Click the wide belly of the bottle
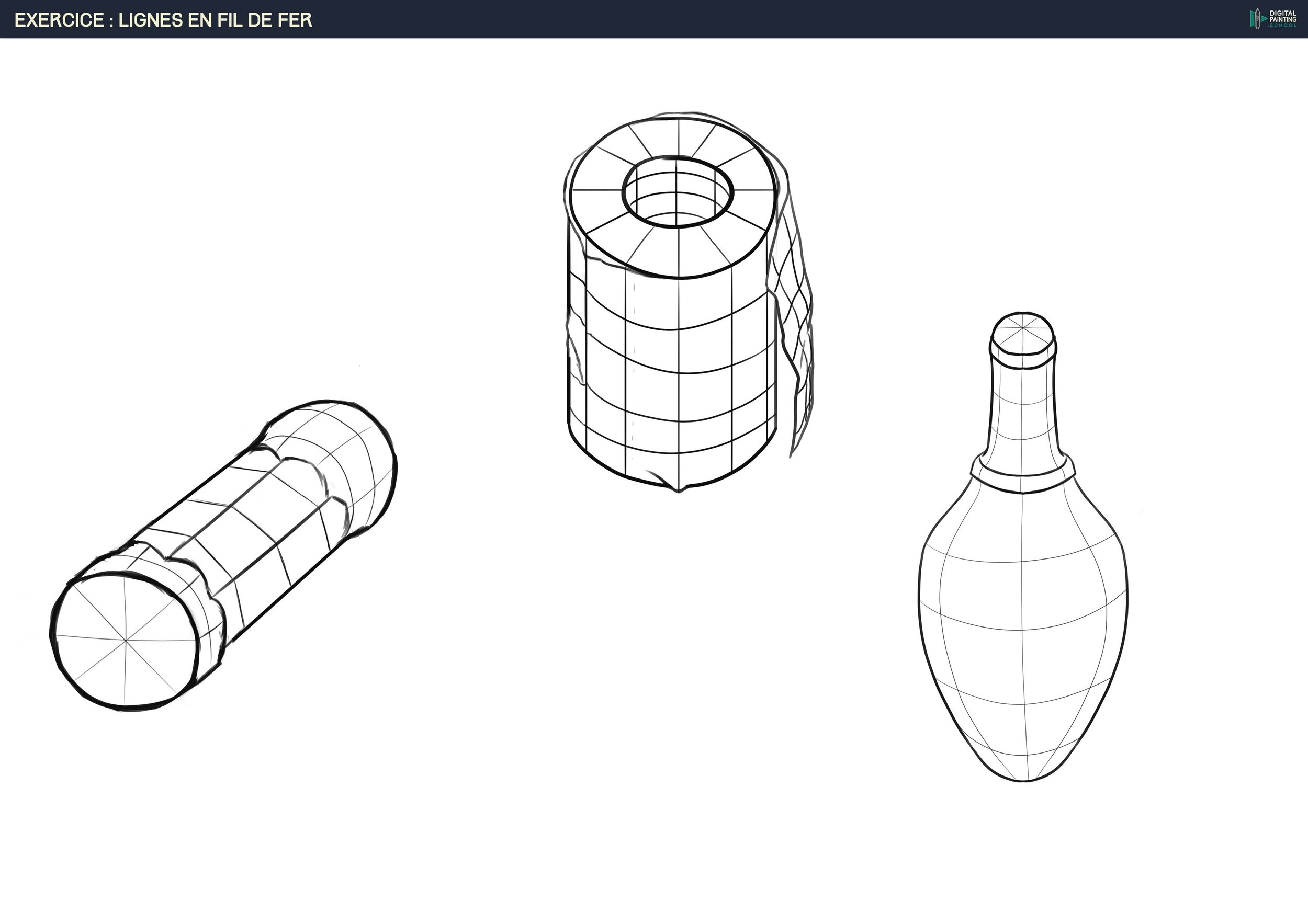 click(x=1022, y=603)
